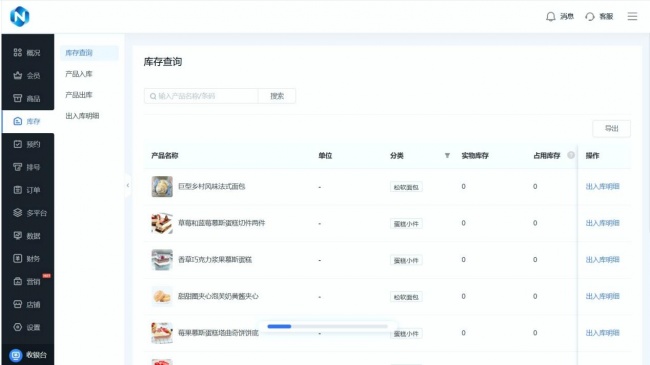This screenshot has width=650, height=365.
Task: Open the 设置 settings gear icon
Action: 17,327
